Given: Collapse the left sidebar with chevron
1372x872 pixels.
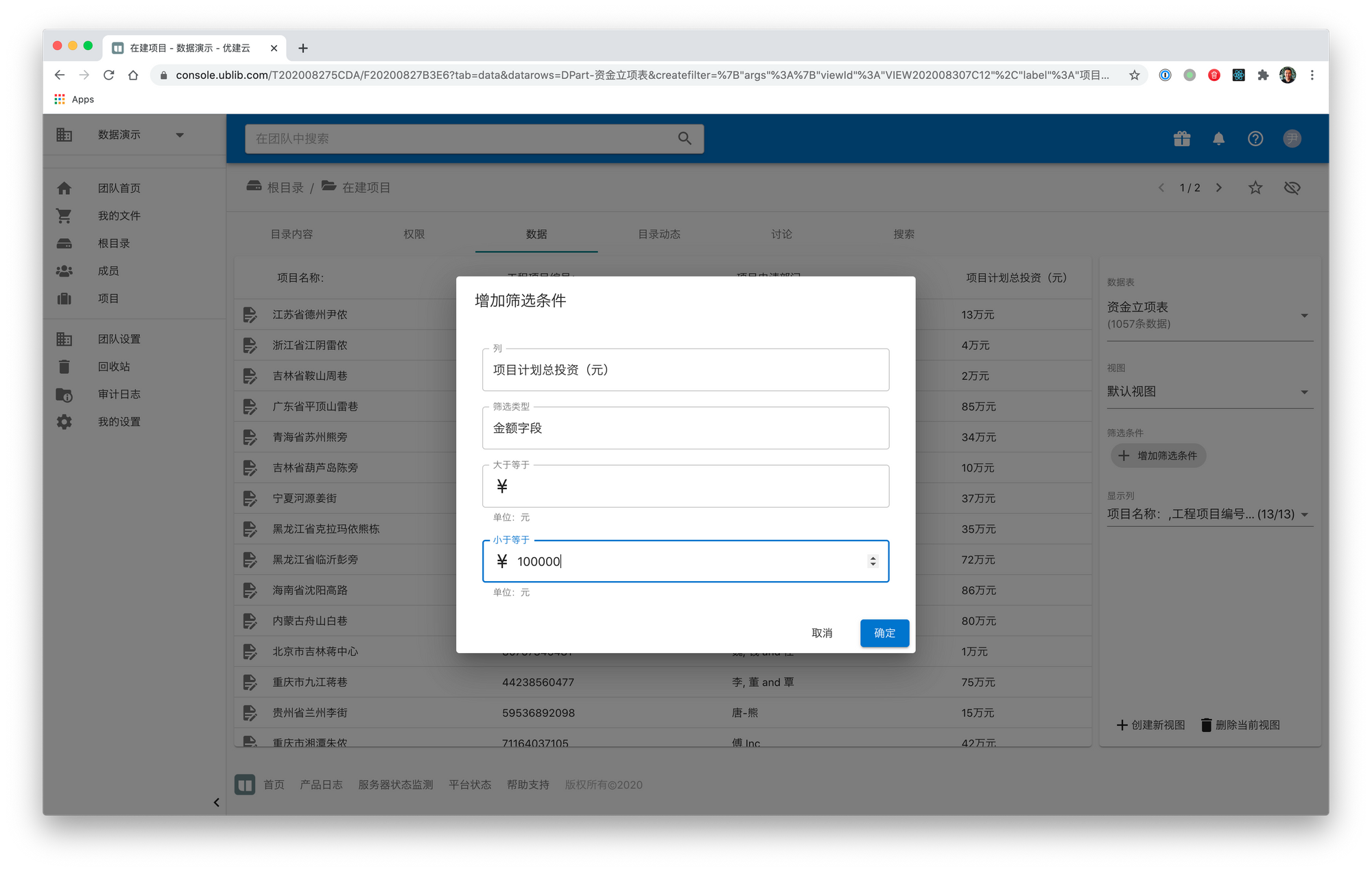Looking at the screenshot, I should [216, 802].
